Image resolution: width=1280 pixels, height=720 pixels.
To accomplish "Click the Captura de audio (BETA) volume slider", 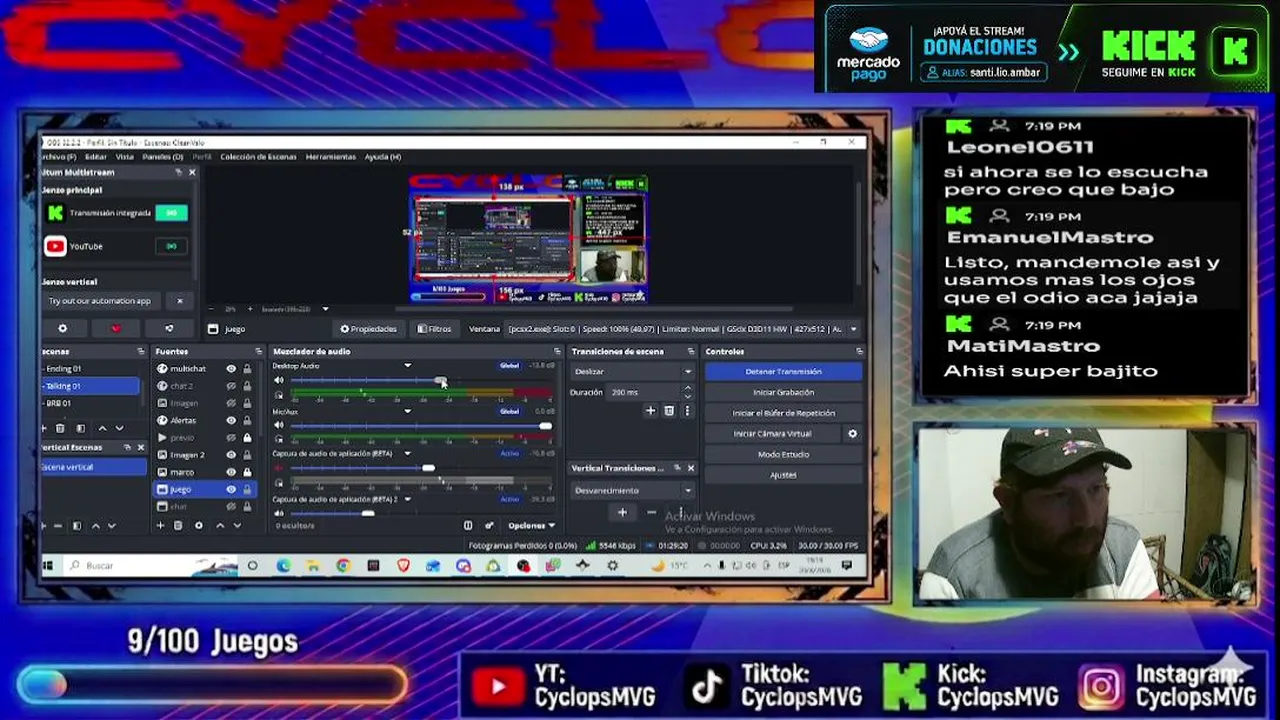I will point(420,468).
